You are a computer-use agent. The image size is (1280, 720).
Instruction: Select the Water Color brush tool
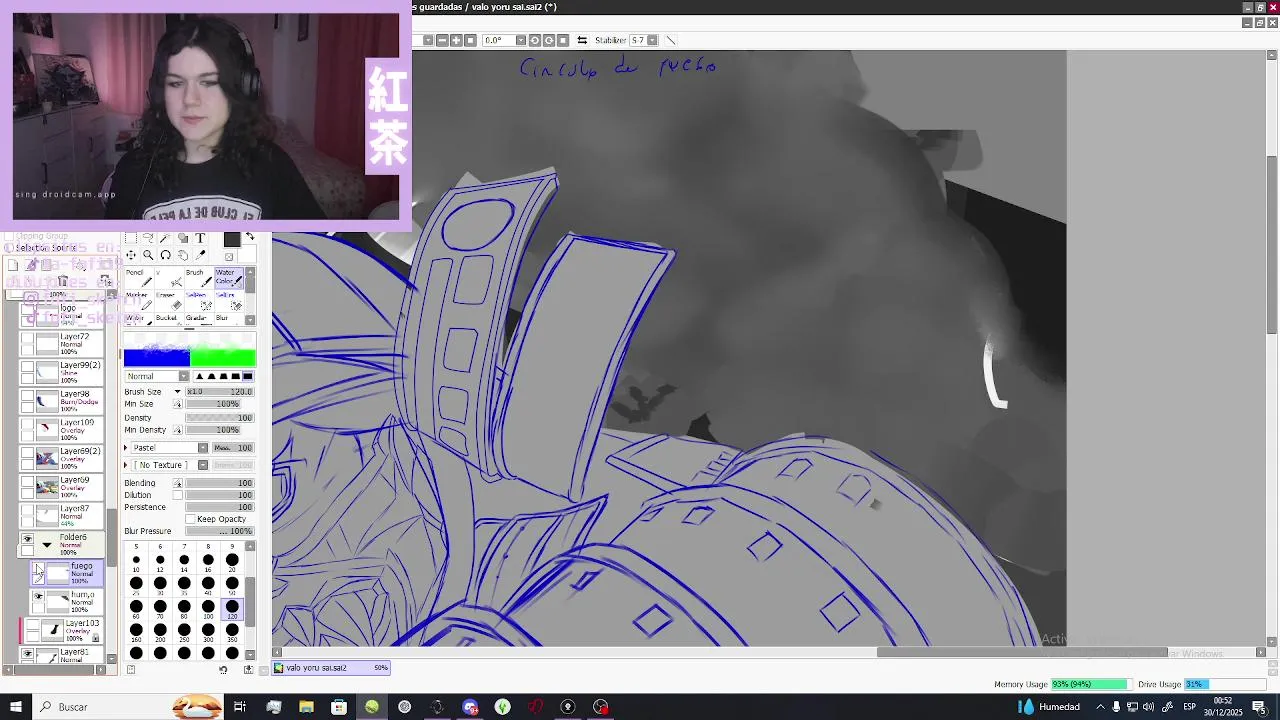tap(229, 278)
